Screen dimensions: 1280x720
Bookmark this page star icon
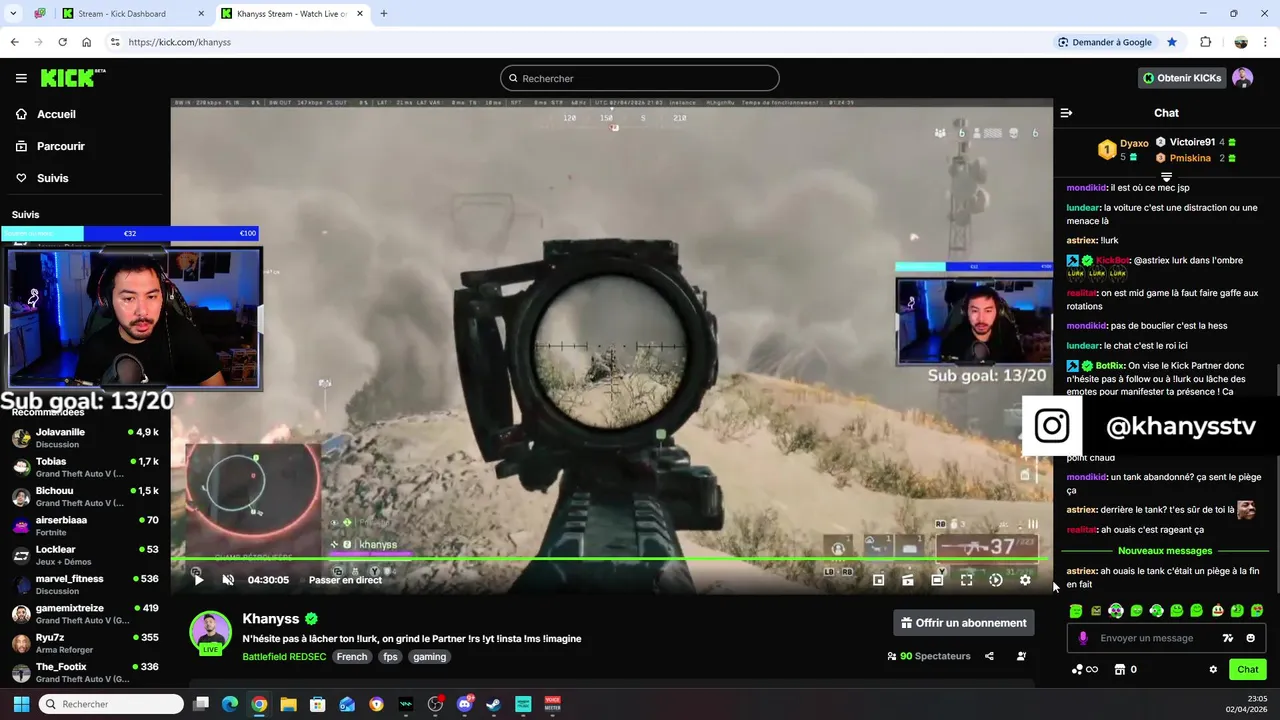(x=1172, y=42)
